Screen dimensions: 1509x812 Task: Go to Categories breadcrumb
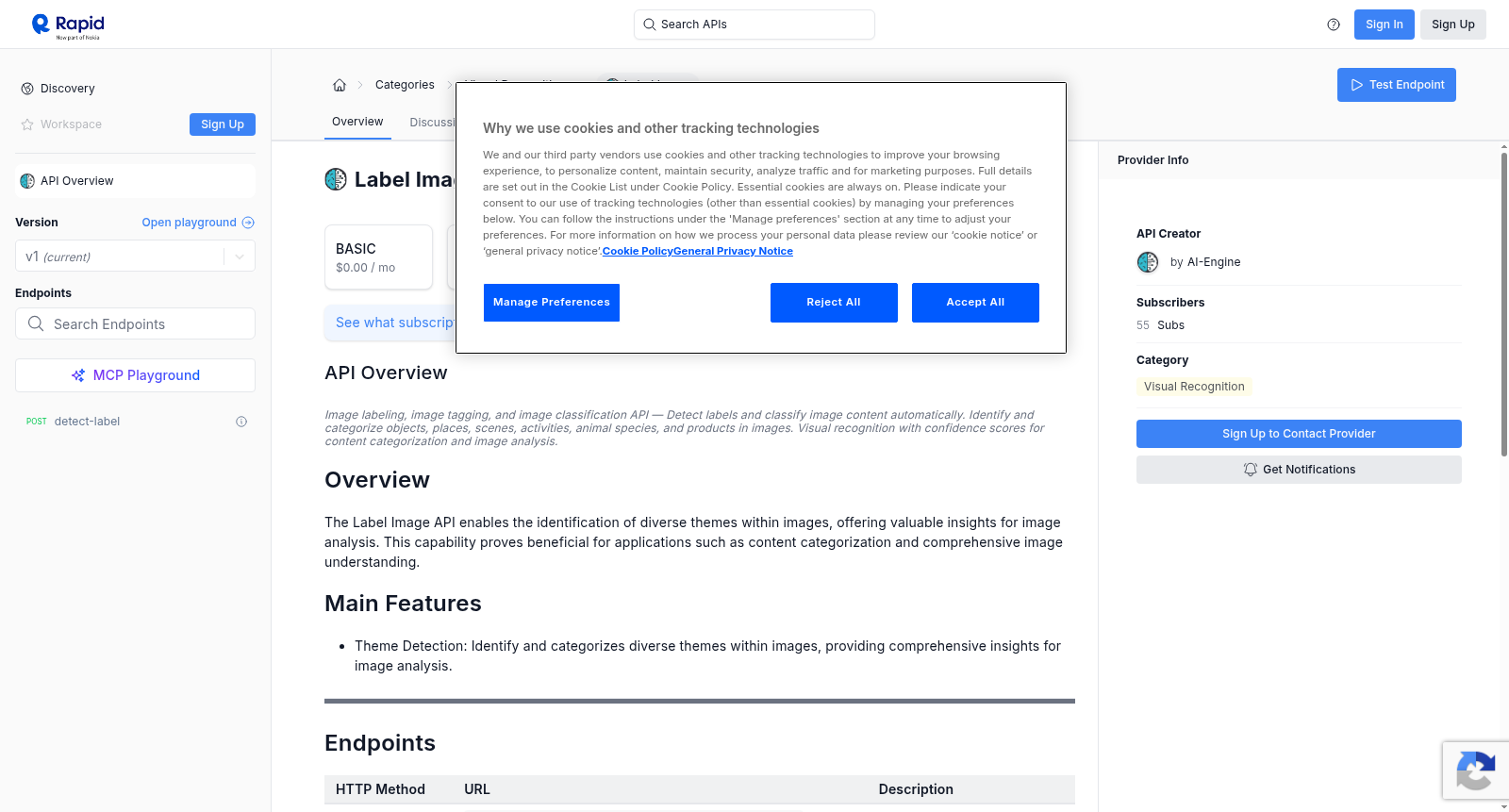(405, 85)
